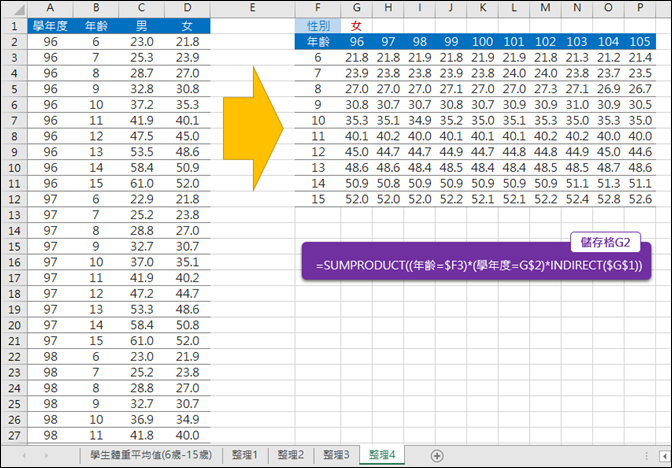
Task: Select cell C8 showing 47.5
Action: coord(141,136)
